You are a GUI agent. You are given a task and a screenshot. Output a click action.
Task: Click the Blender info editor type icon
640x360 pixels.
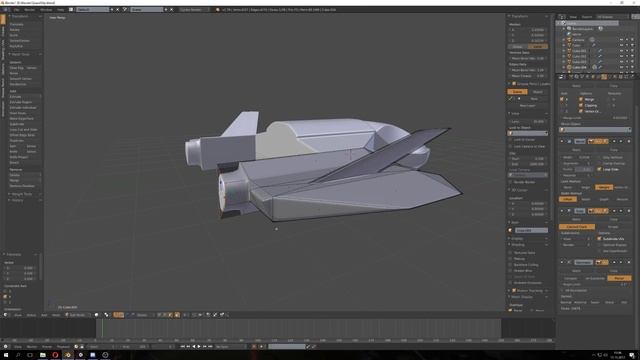click(5, 9)
